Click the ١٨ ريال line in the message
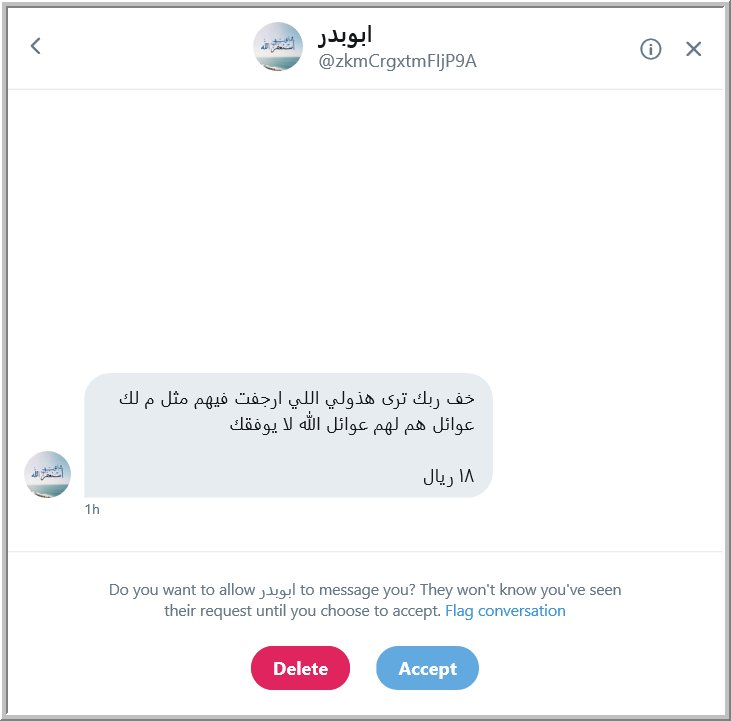 tap(448, 476)
